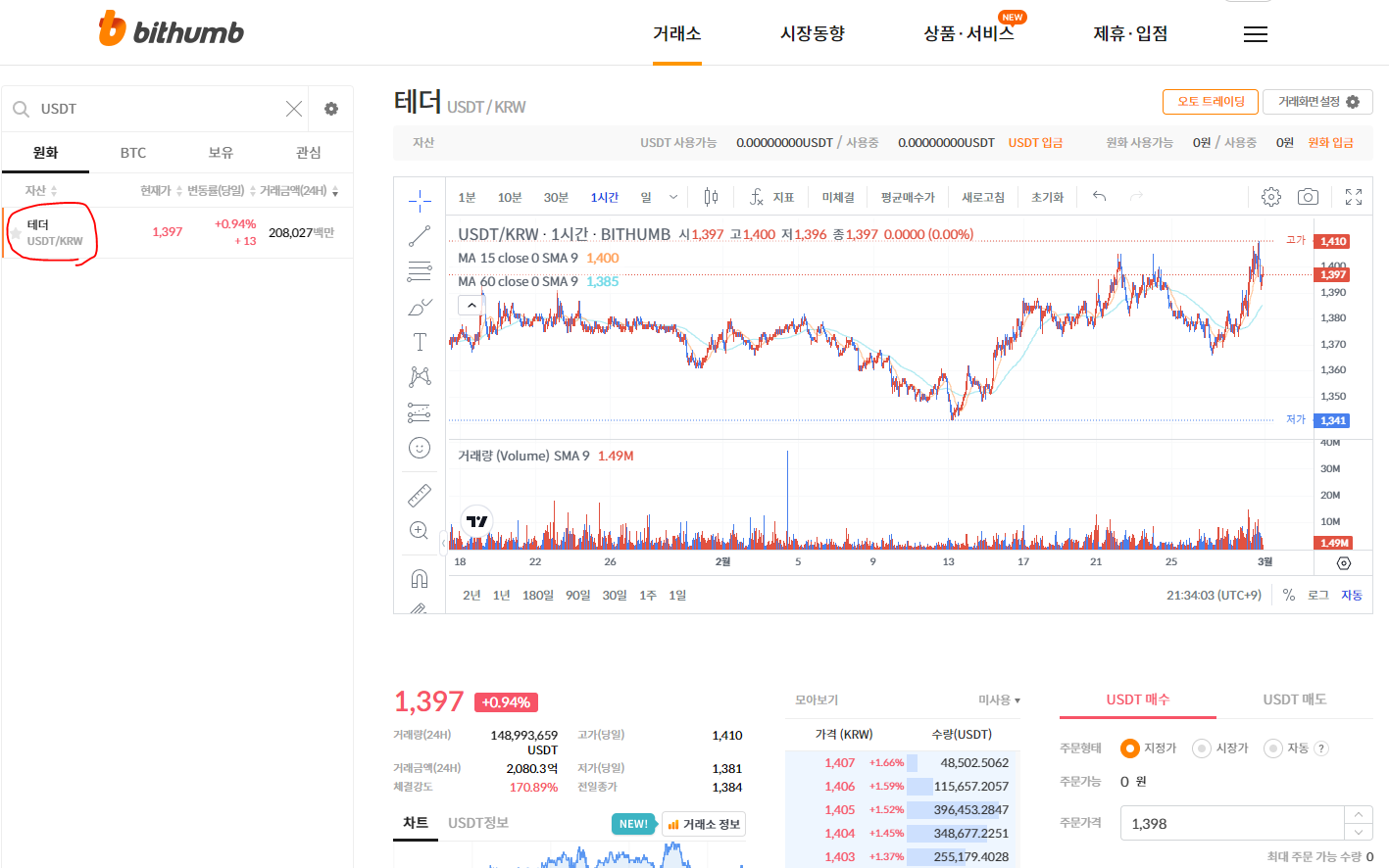Clear the USDT search text
This screenshot has width=1389, height=868.
click(x=293, y=109)
